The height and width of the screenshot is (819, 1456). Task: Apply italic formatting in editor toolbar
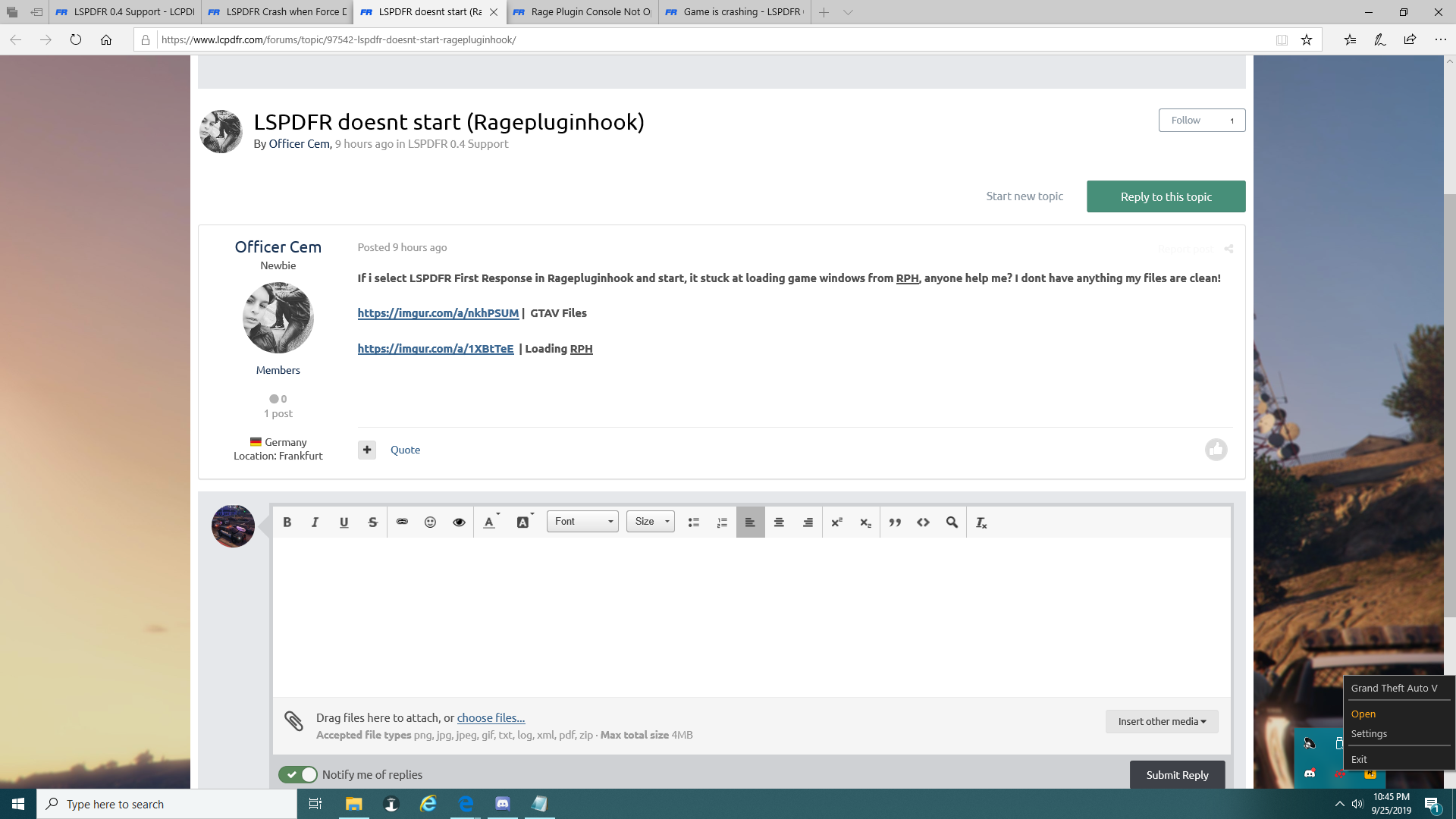315,522
